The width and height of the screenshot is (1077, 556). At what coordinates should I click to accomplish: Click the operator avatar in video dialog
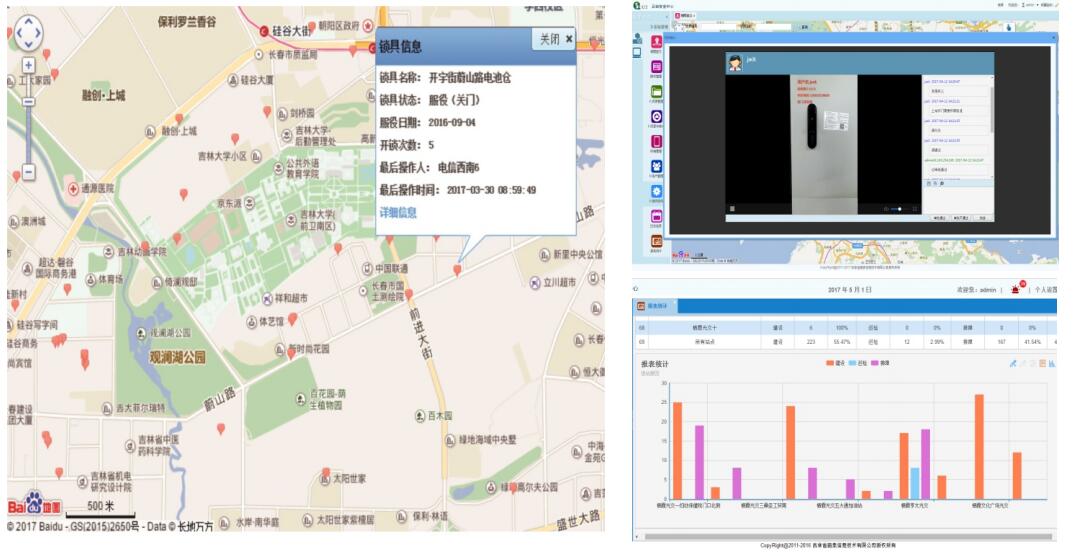(735, 63)
